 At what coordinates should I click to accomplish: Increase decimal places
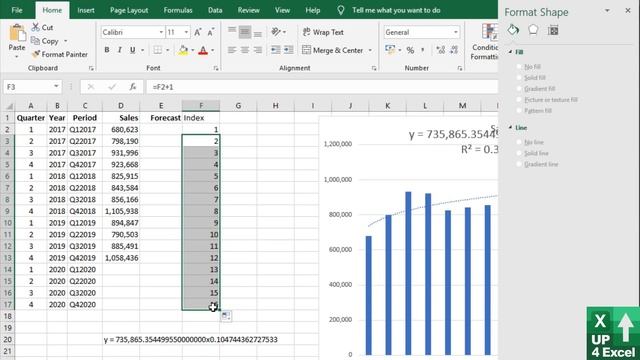(x=440, y=50)
